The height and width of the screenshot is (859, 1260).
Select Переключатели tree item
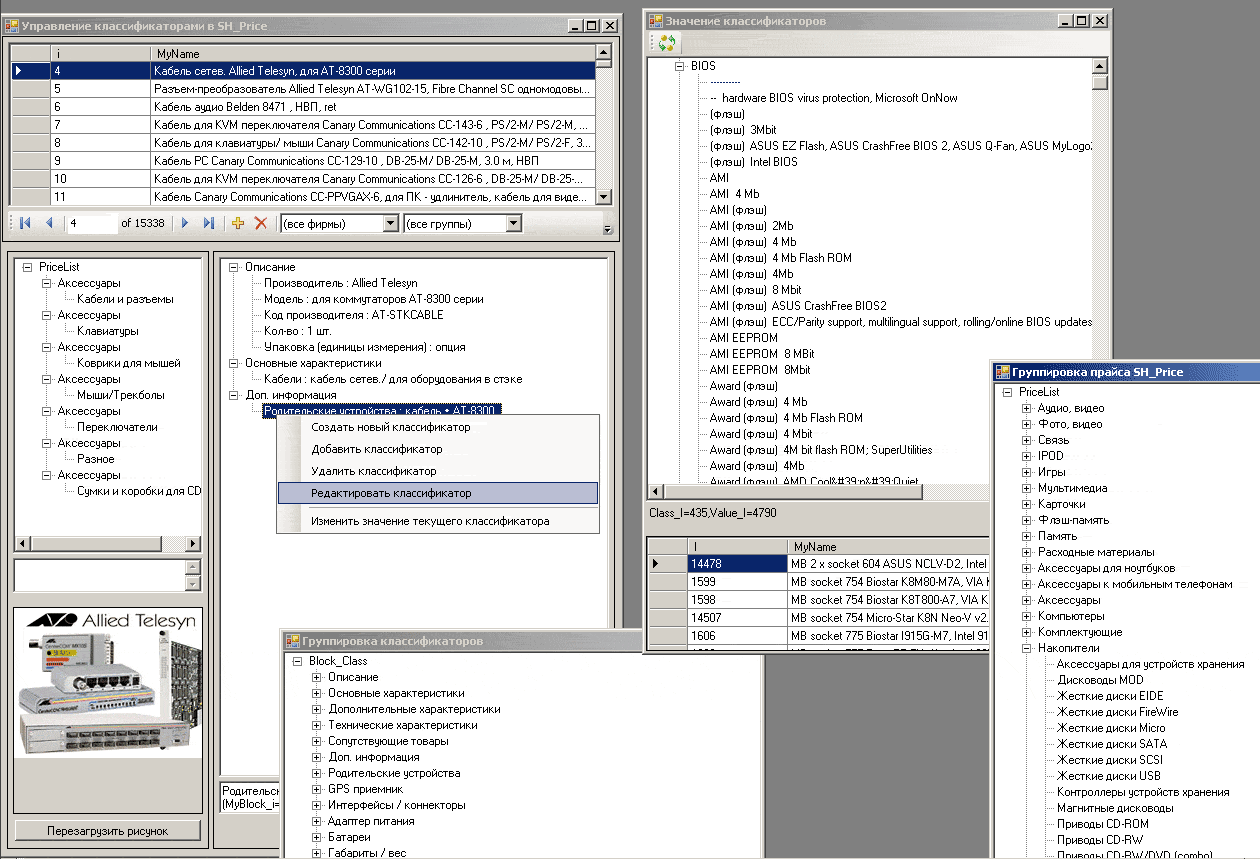117,427
